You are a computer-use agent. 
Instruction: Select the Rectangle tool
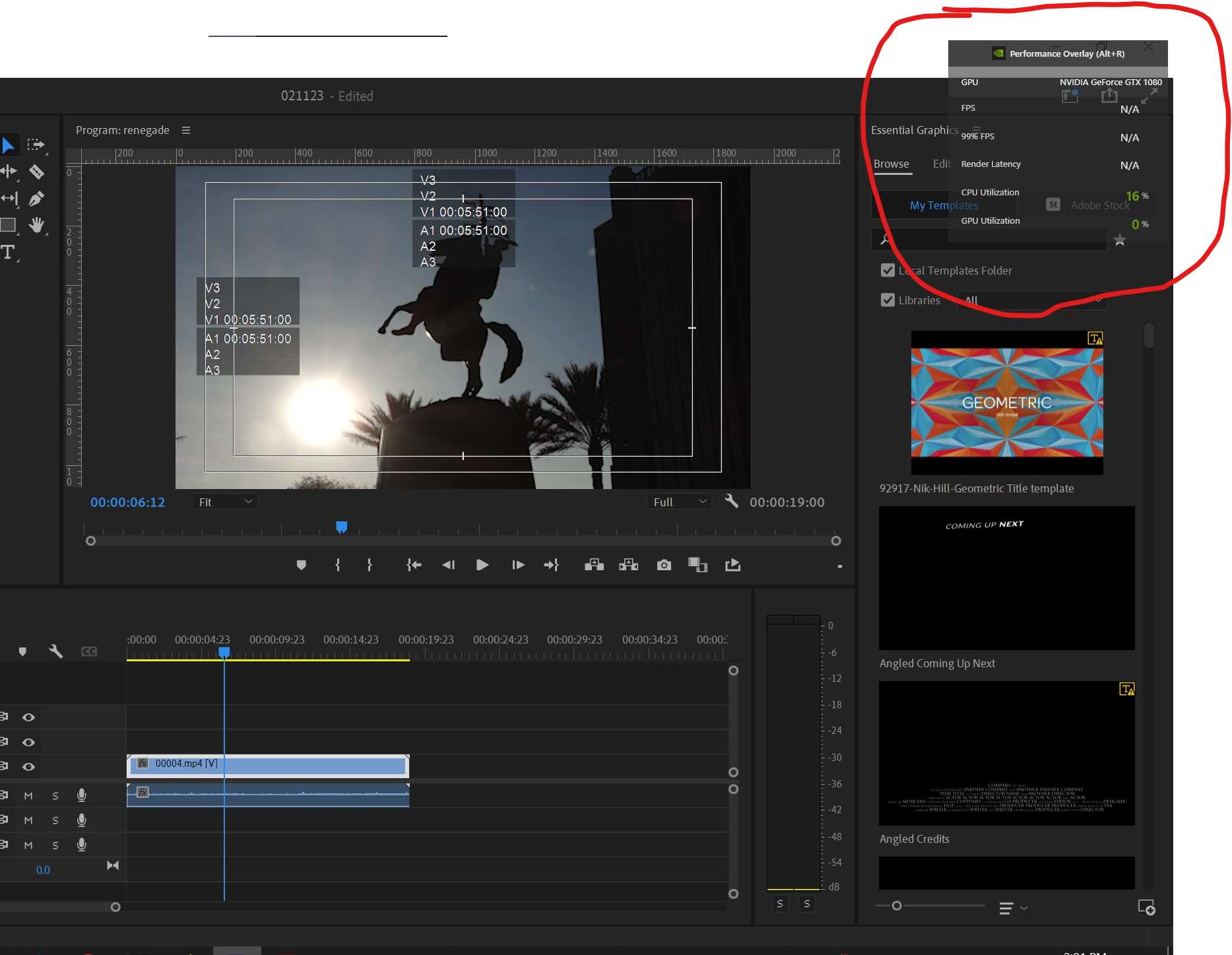(8, 225)
